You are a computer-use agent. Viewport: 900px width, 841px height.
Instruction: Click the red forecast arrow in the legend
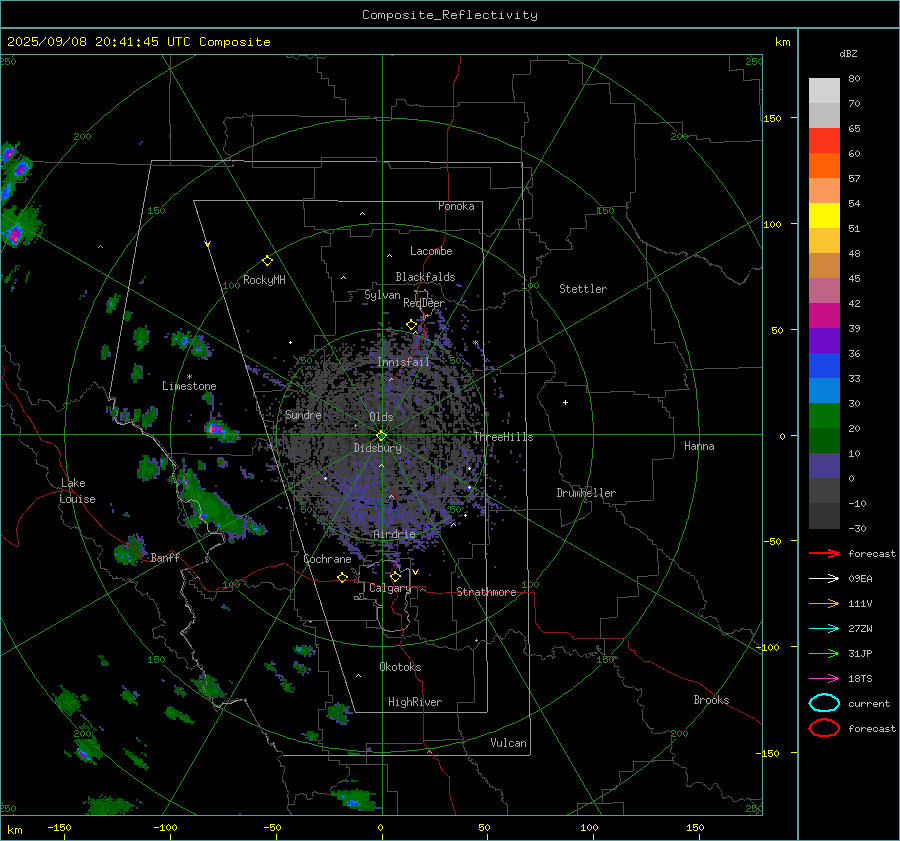(824, 553)
